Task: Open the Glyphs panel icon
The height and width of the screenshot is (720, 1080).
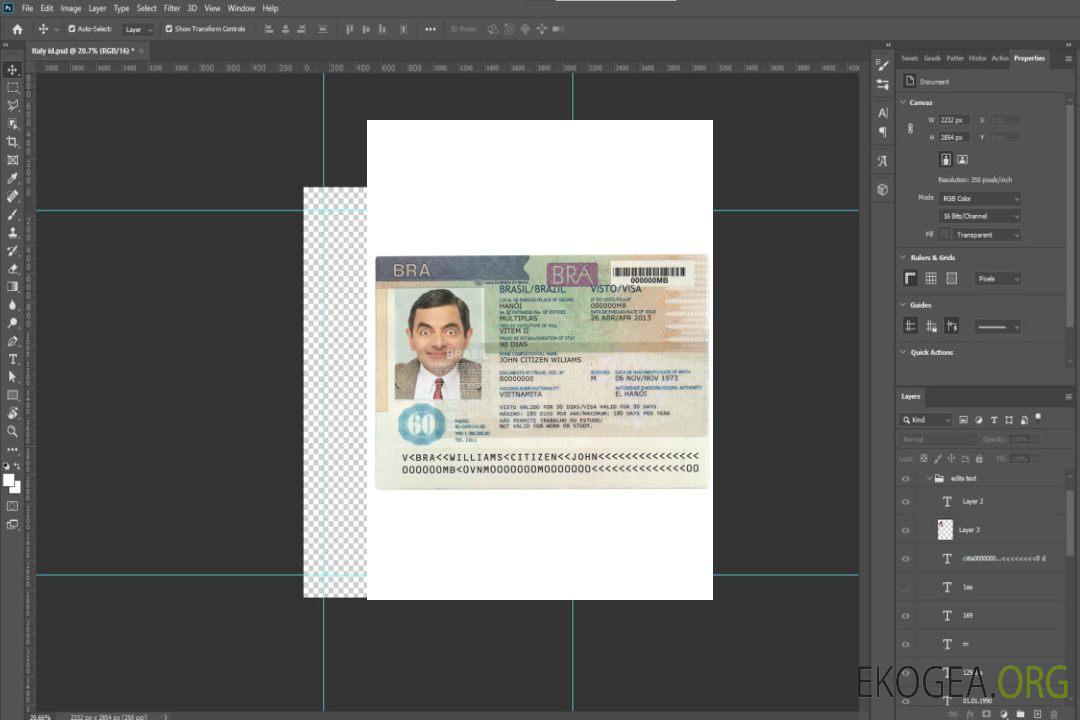Action: pyautogui.click(x=882, y=161)
